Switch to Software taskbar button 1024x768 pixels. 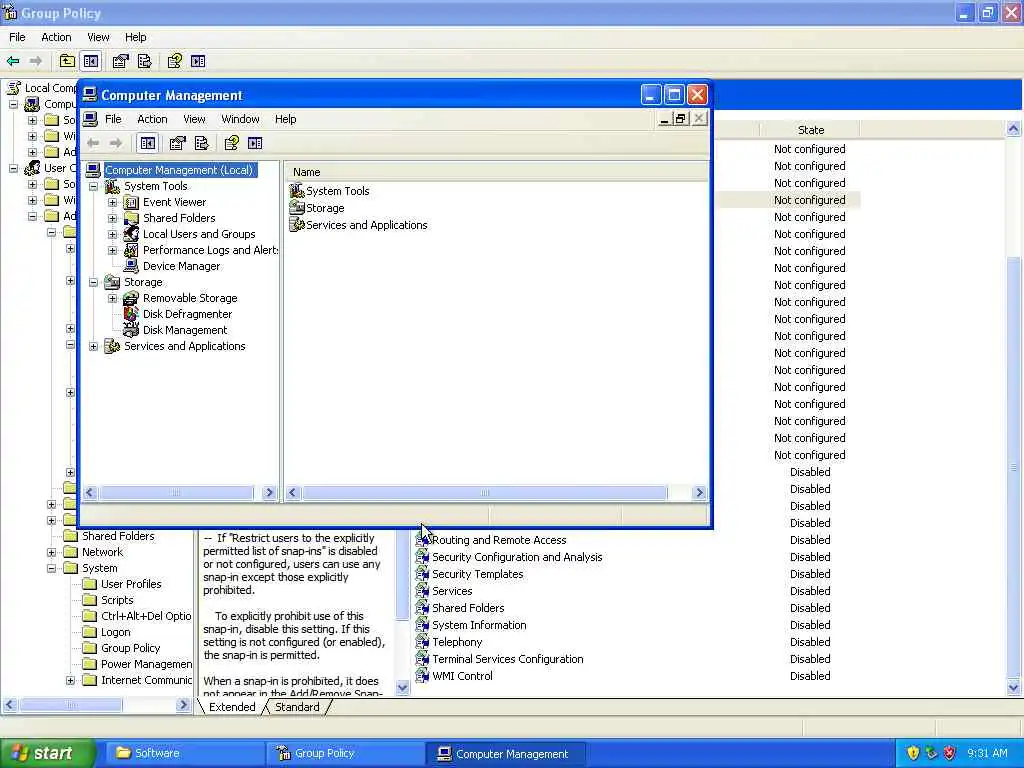click(183, 753)
